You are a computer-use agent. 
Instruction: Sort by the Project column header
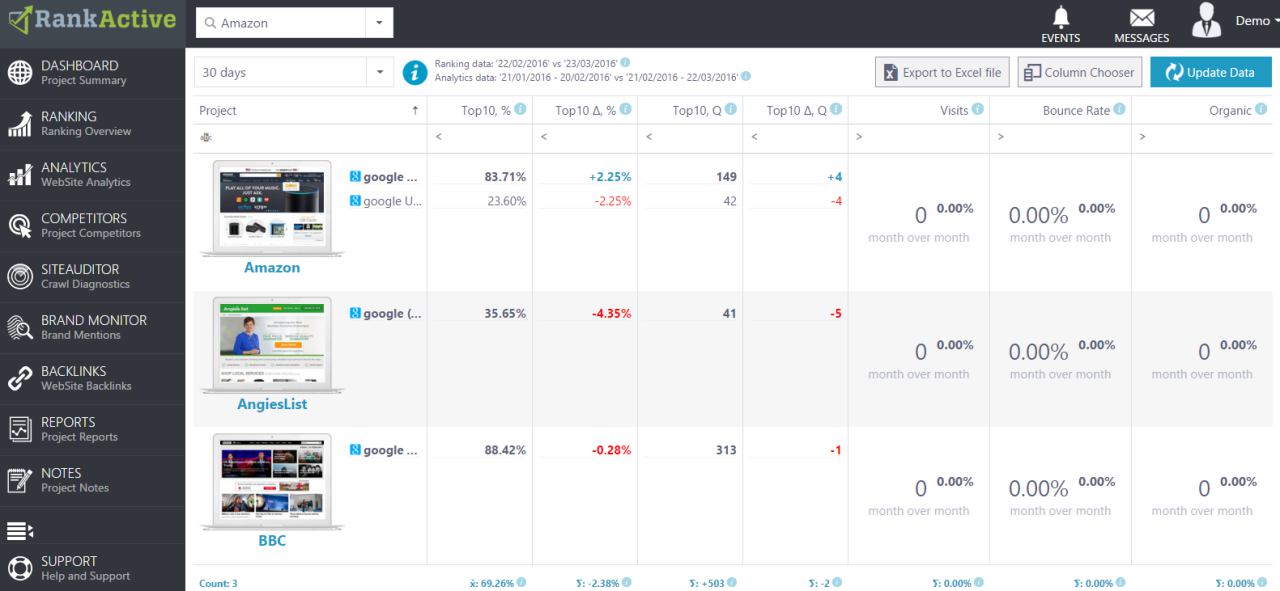pyautogui.click(x=308, y=111)
